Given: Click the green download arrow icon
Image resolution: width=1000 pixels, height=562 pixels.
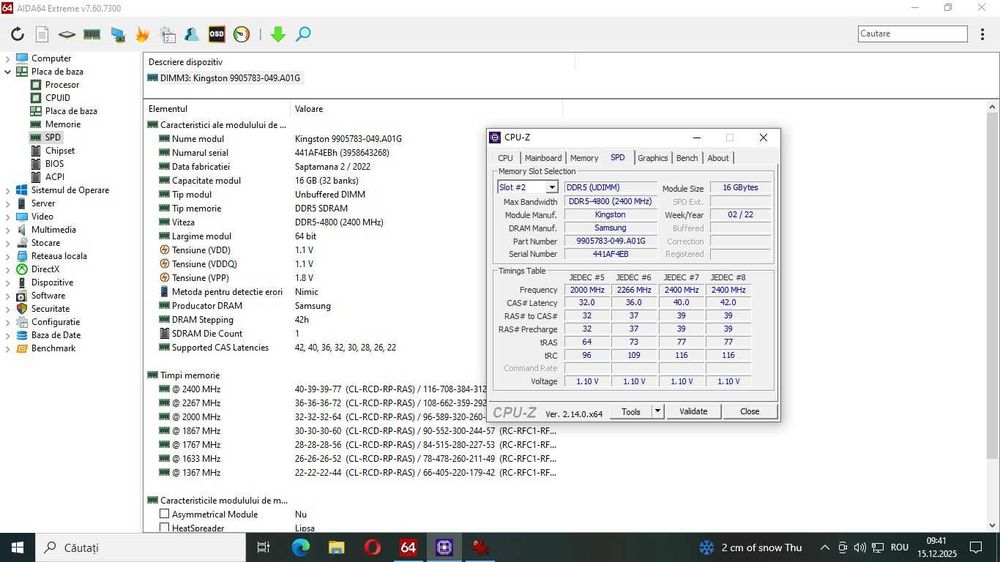Looking at the screenshot, I should tap(277, 34).
